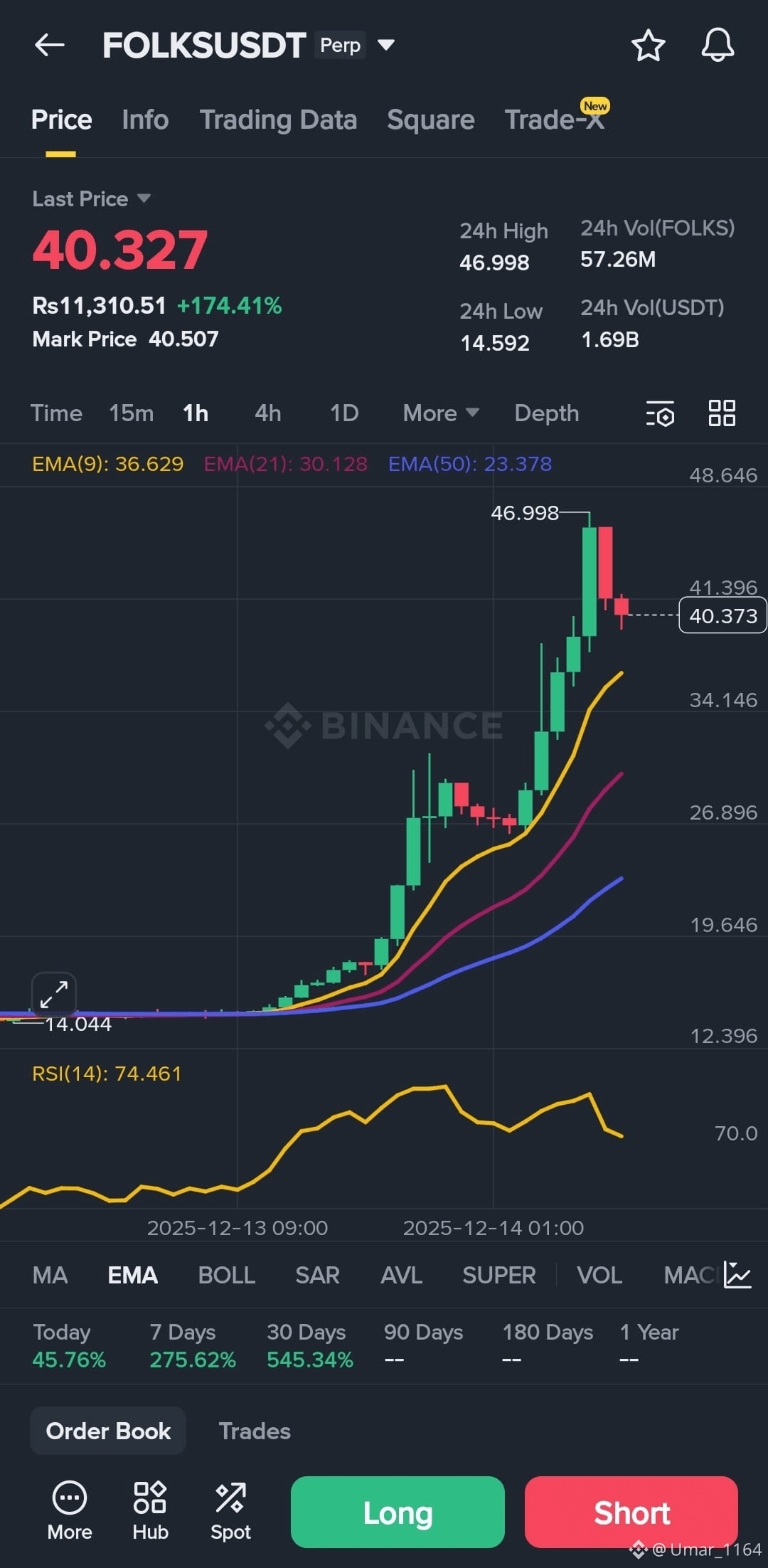Tap the current price tag 40.373
The height and width of the screenshot is (1568, 768).
pyautogui.click(x=723, y=616)
